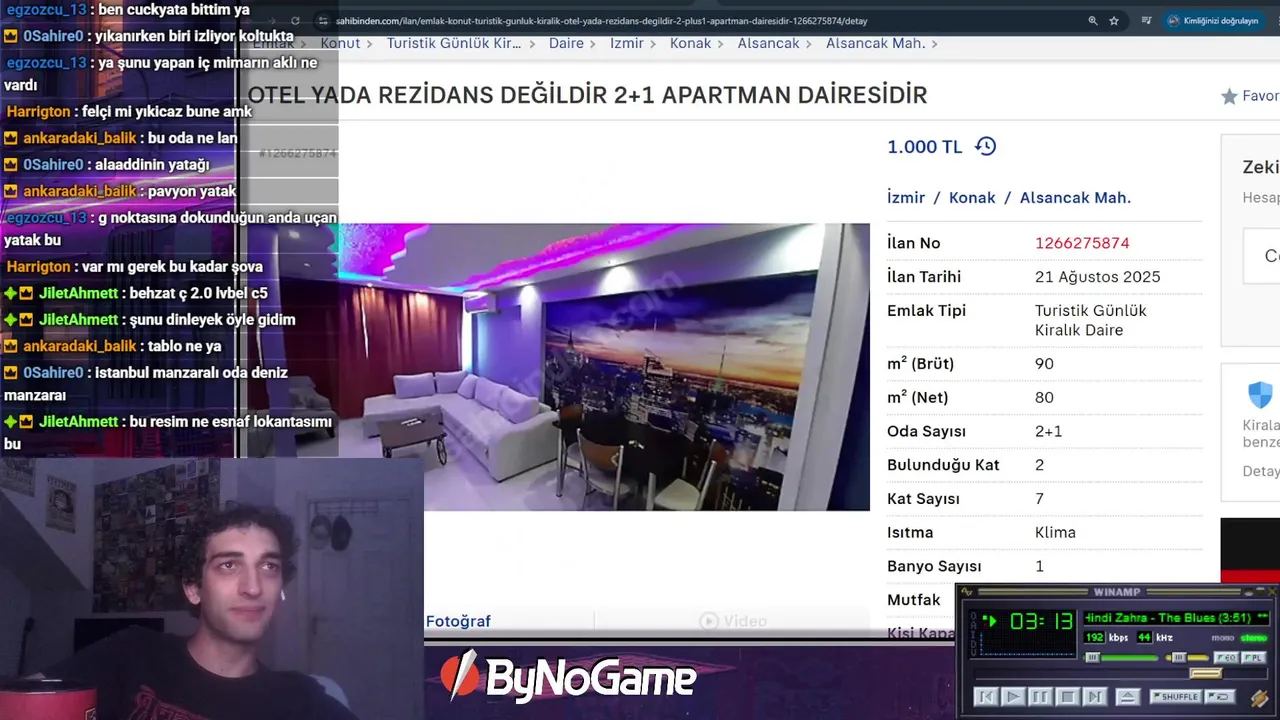The height and width of the screenshot is (720, 1280).
Task: Adjust Winamp volume slider
Action: click(1120, 657)
